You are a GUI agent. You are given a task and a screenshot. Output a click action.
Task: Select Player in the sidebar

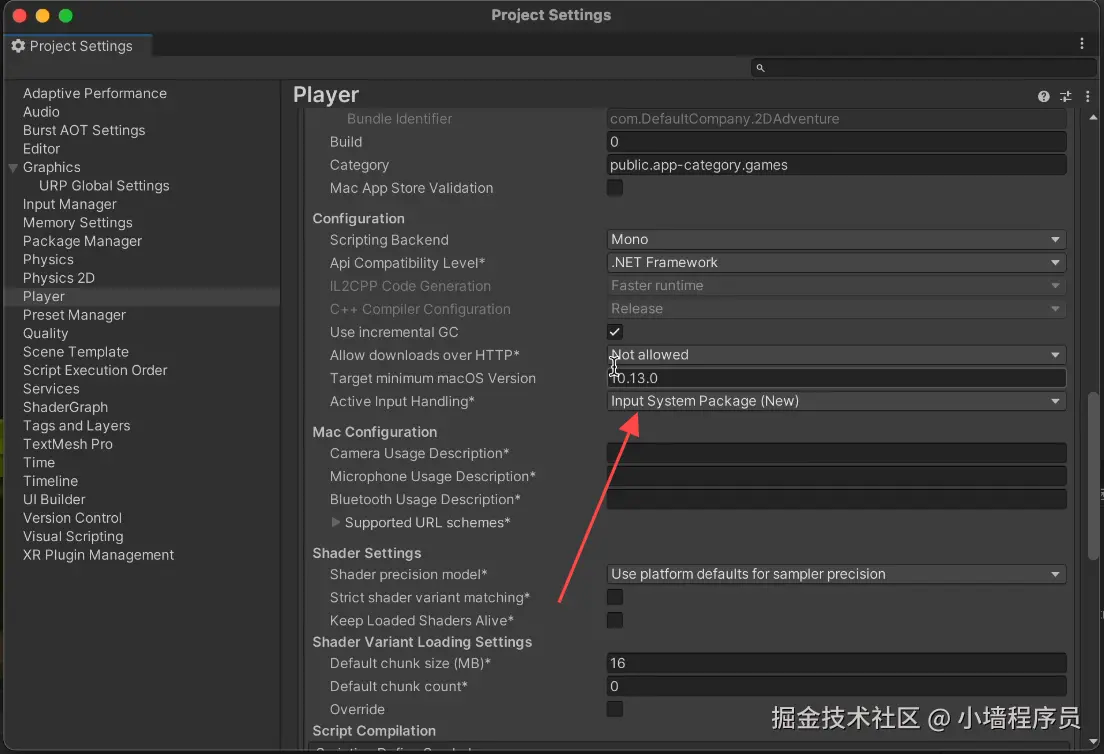click(x=44, y=296)
